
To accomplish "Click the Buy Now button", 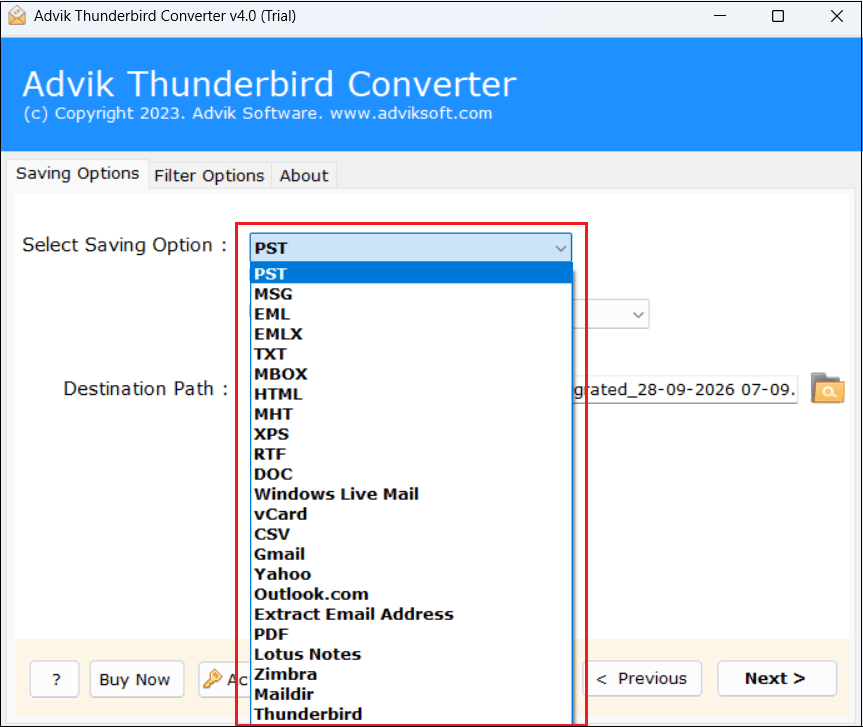I will 136,679.
